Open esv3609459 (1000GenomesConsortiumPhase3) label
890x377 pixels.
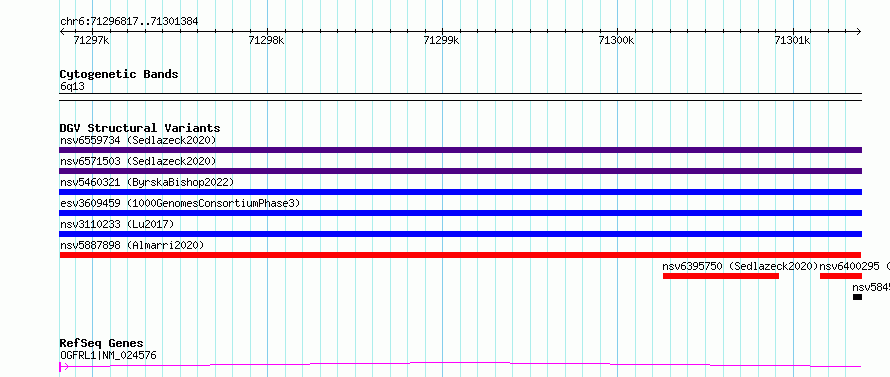coord(179,203)
